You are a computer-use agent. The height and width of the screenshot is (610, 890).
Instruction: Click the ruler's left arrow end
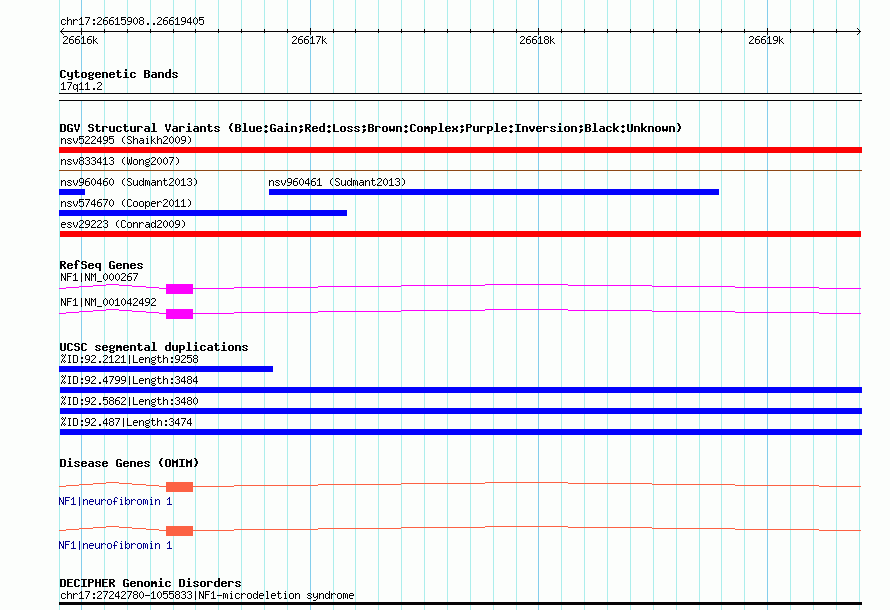pyautogui.click(x=62, y=31)
